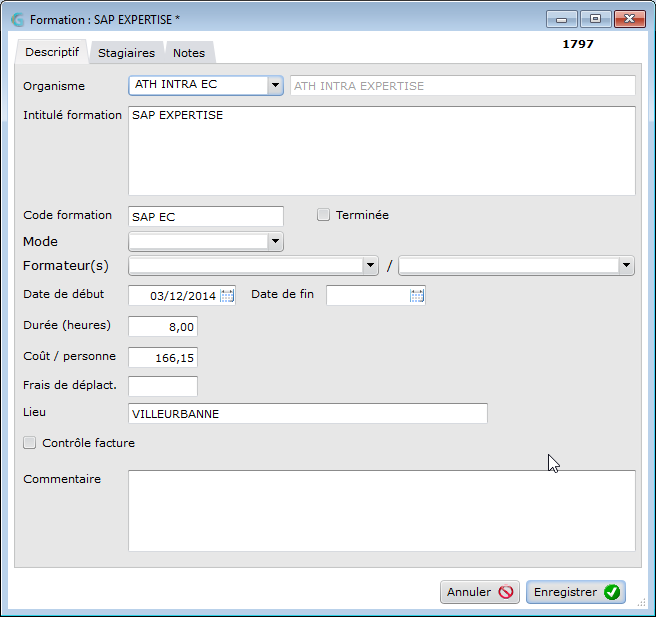Expand the first Formateur(s) dropdown
The image size is (656, 617).
point(370,265)
